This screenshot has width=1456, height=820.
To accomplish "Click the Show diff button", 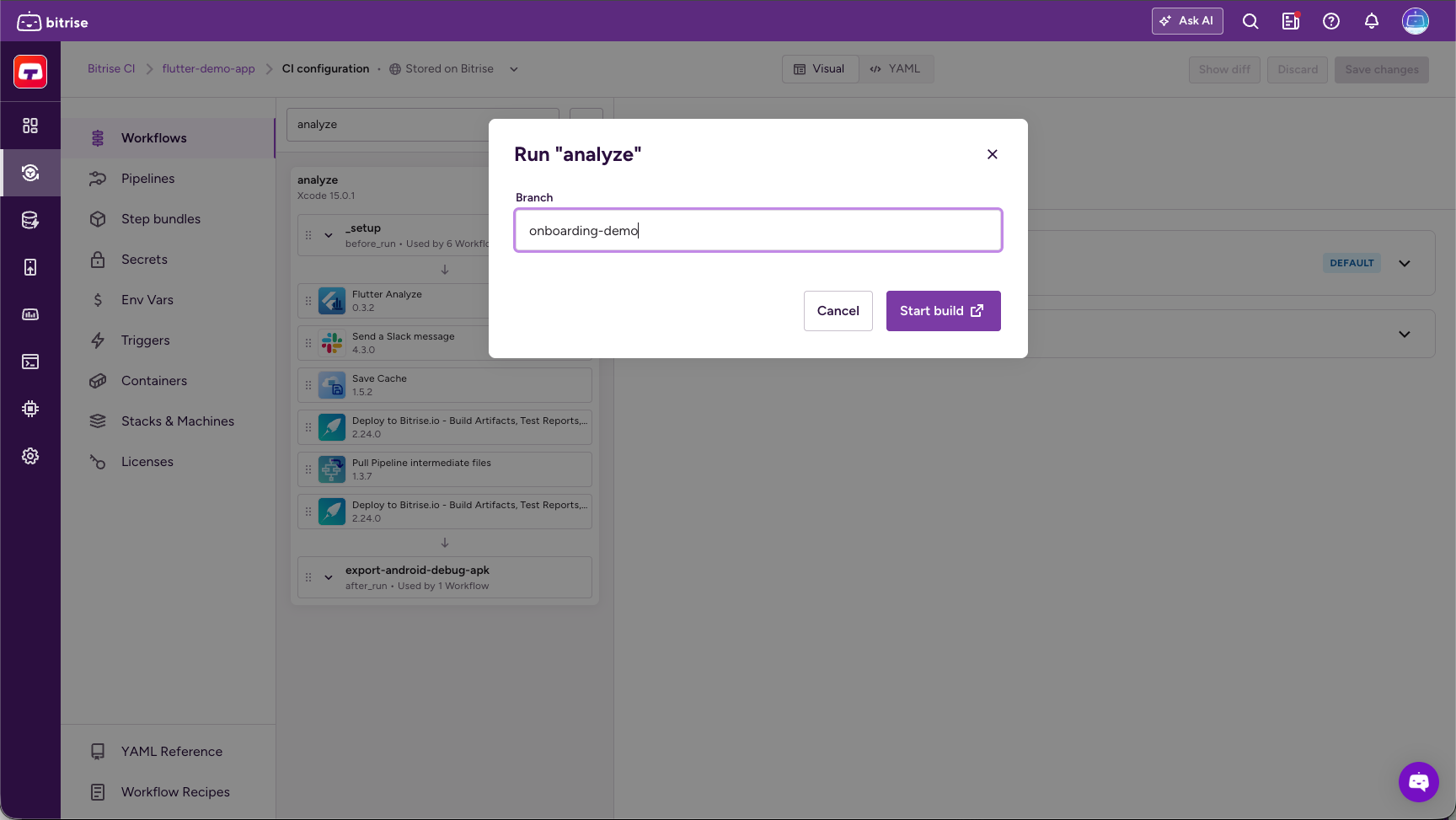I will point(1224,70).
